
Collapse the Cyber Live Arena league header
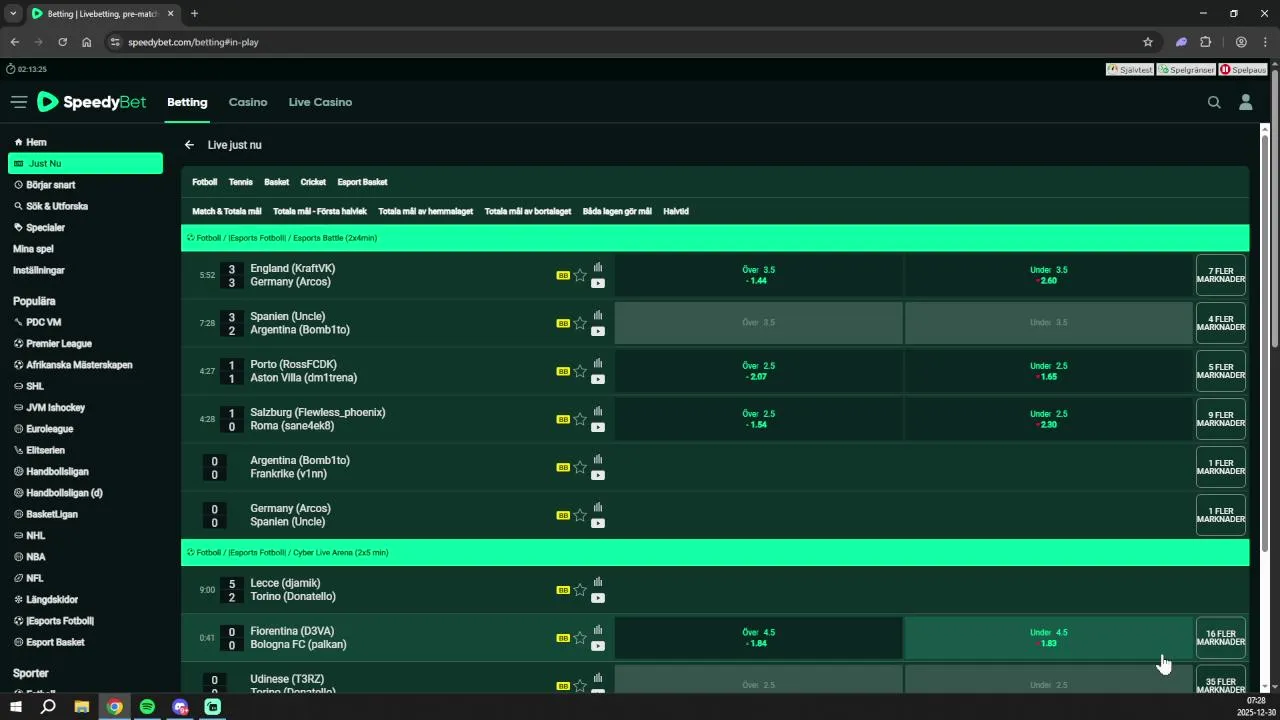(715, 552)
